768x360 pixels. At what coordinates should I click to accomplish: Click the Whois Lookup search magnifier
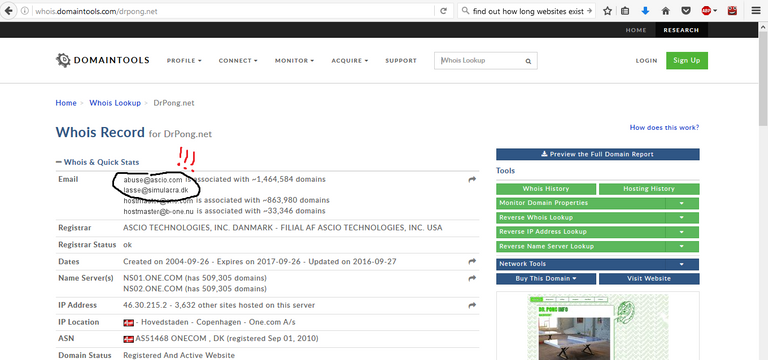click(528, 61)
